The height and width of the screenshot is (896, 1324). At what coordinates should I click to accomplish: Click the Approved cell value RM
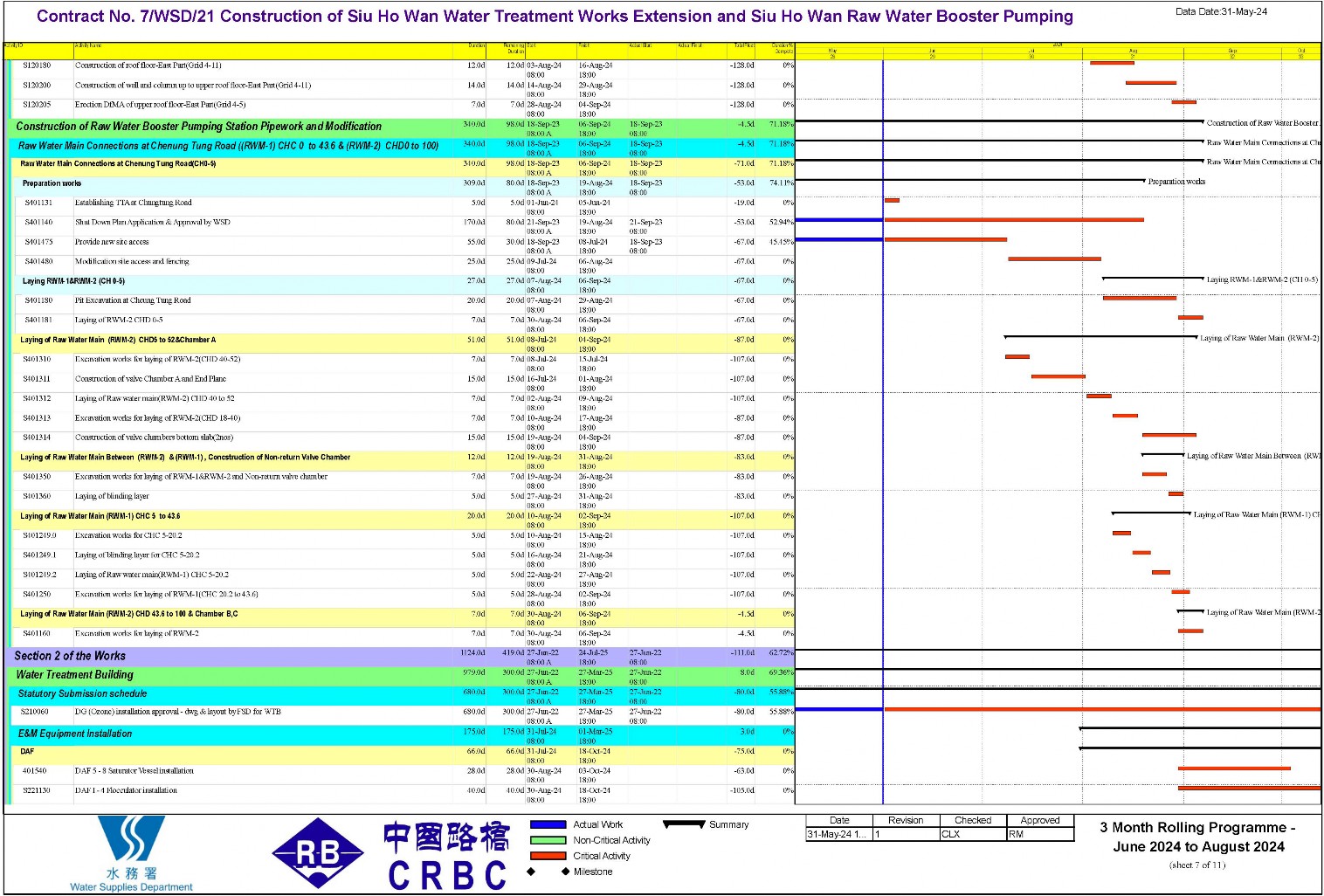pos(1040,835)
